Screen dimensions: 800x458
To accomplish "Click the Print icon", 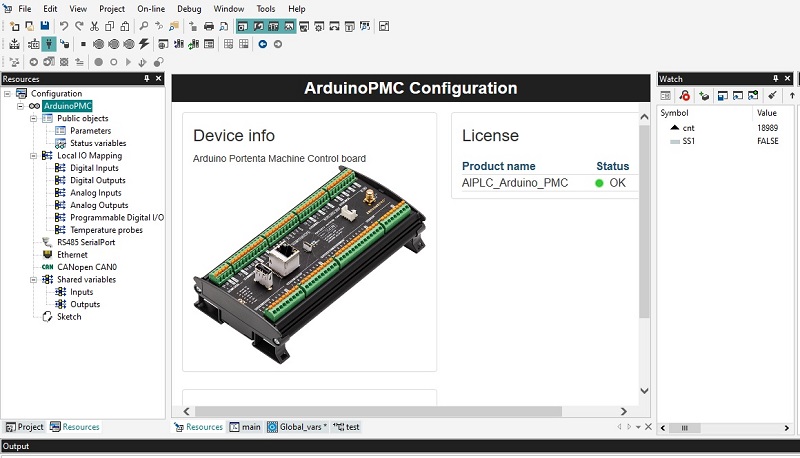I will coord(209,27).
